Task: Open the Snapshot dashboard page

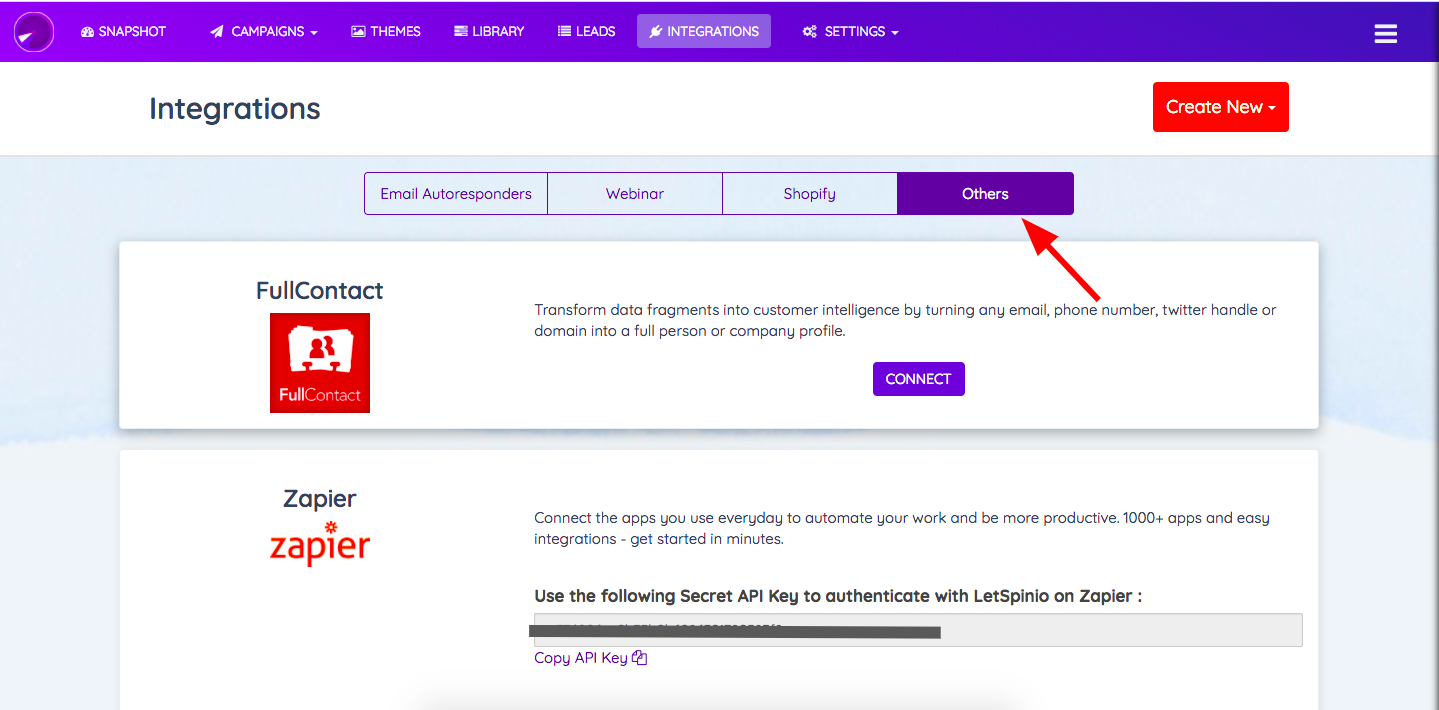Action: tap(123, 31)
